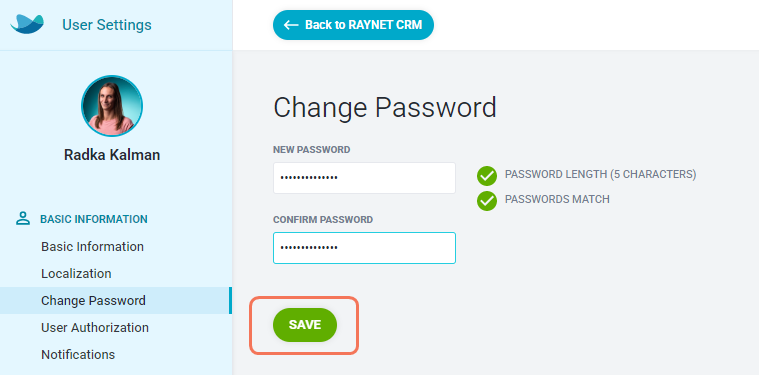Click the BASIC INFORMATION section header
This screenshot has width=759, height=375.
click(94, 219)
